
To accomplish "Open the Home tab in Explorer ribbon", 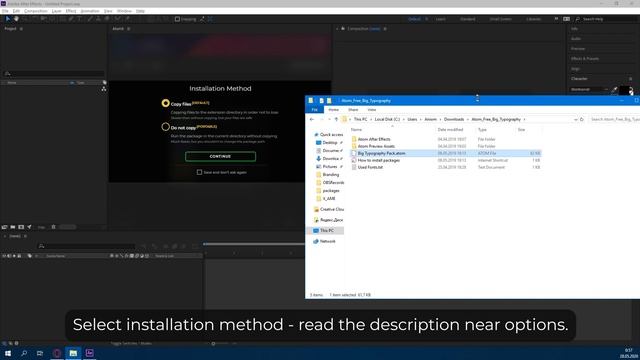I will click(x=333, y=110).
